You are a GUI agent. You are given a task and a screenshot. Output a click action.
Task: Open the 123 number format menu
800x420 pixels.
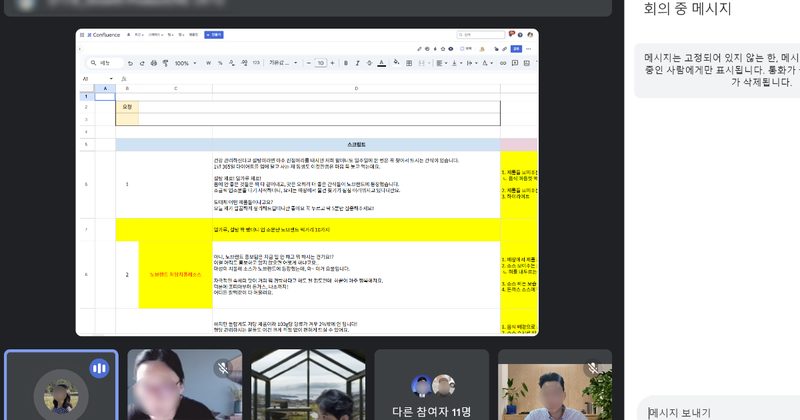tap(256, 63)
